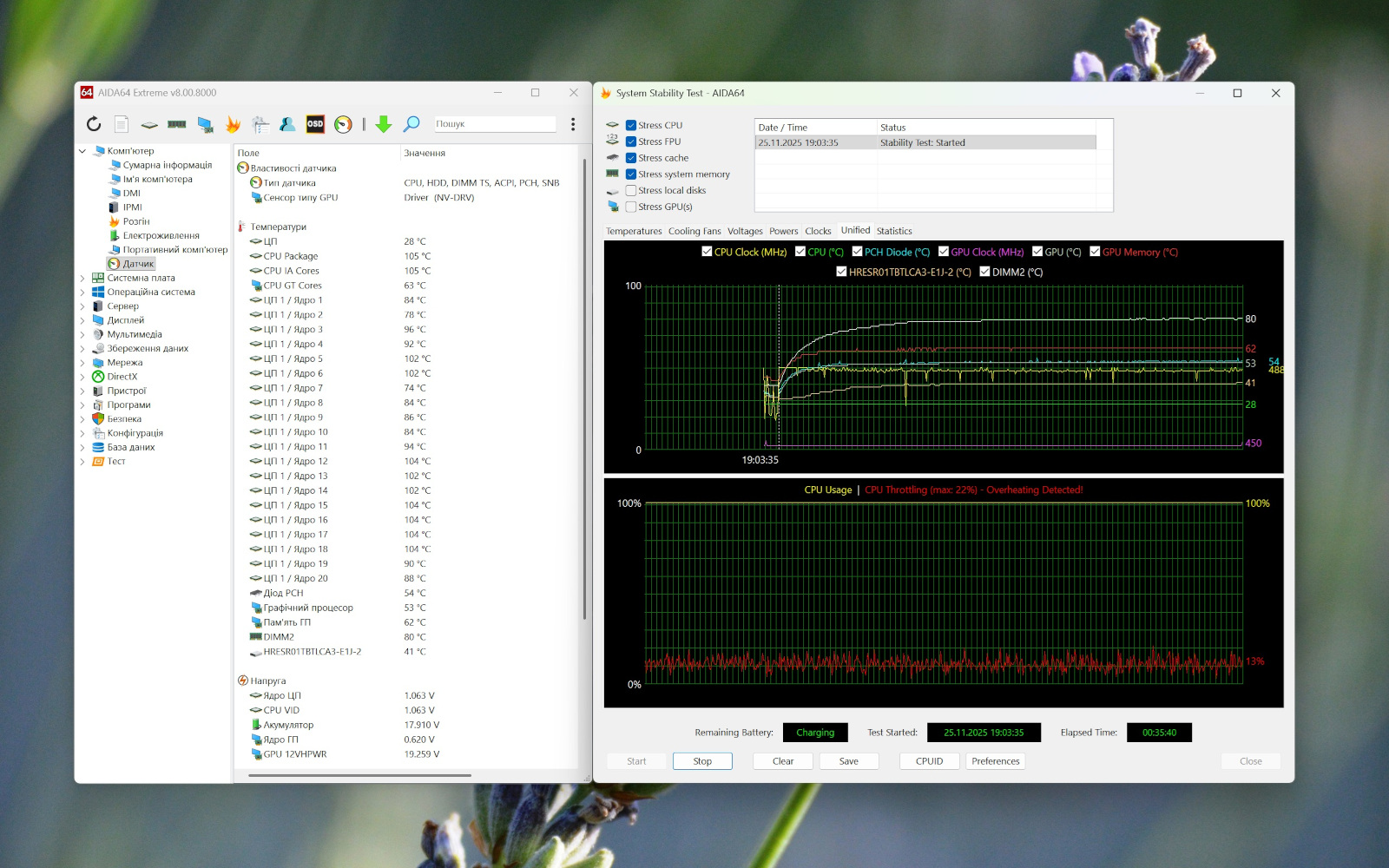Enable the Stress local disks checkbox
Viewport: 1389px width, 868px height.
point(631,191)
